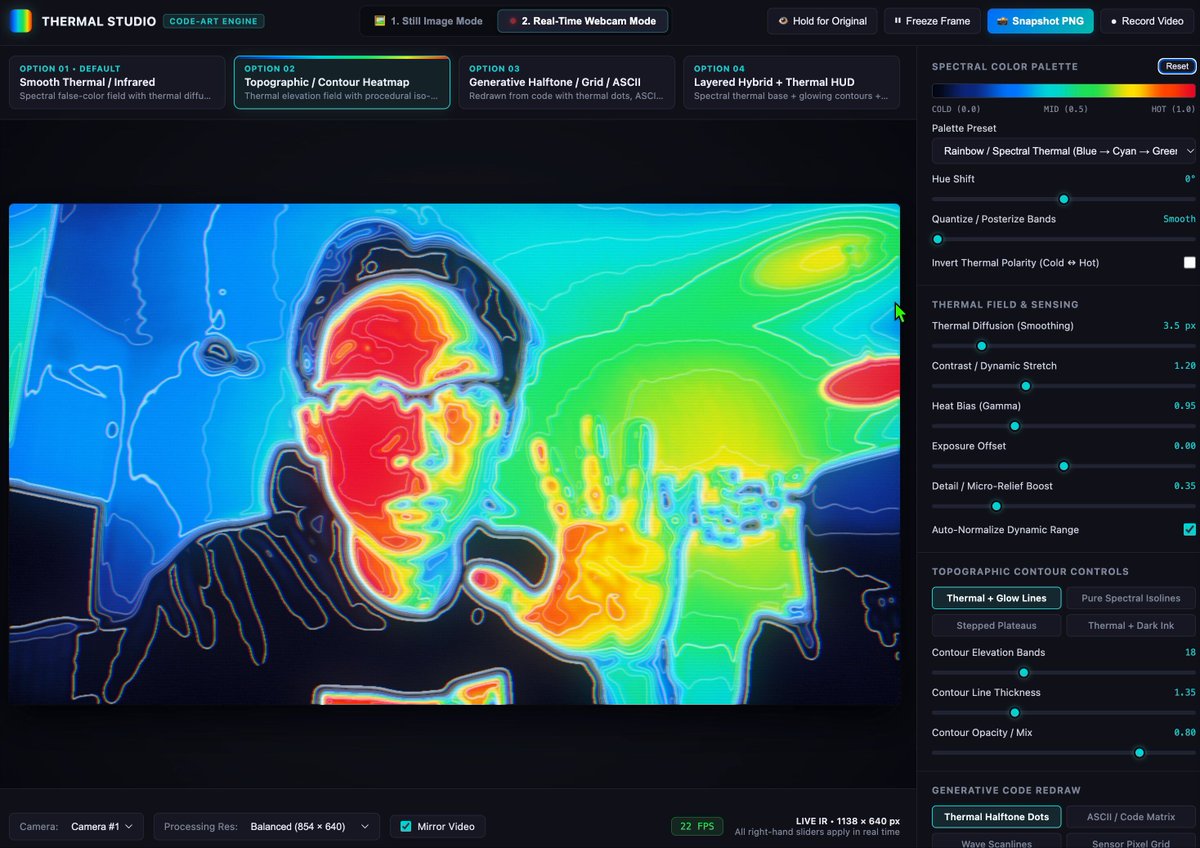Image resolution: width=1200 pixels, height=848 pixels.
Task: Click the Heat Bias value 0.95
Action: click(1185, 406)
